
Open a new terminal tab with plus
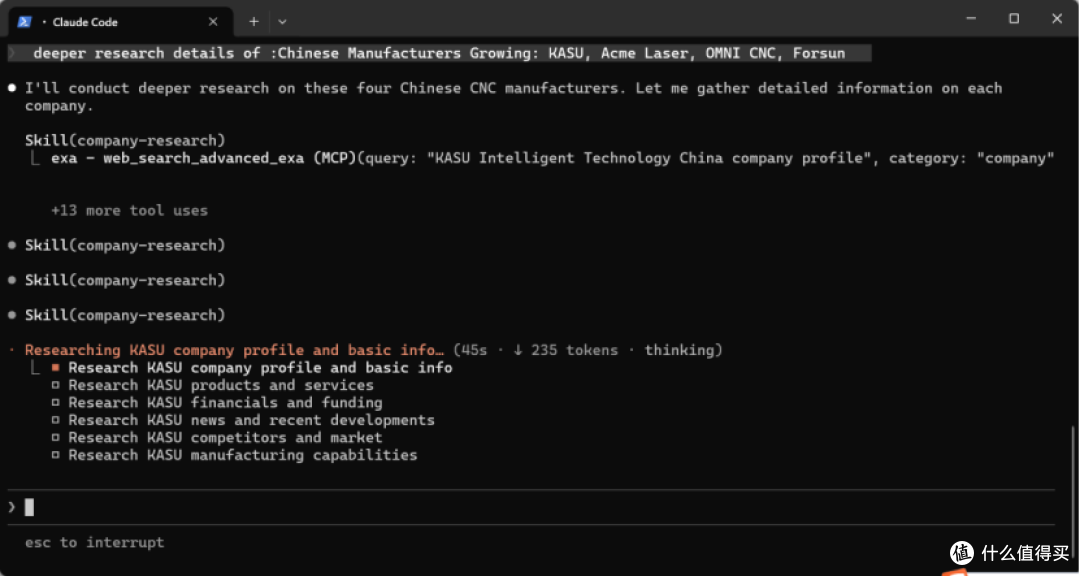[x=253, y=22]
